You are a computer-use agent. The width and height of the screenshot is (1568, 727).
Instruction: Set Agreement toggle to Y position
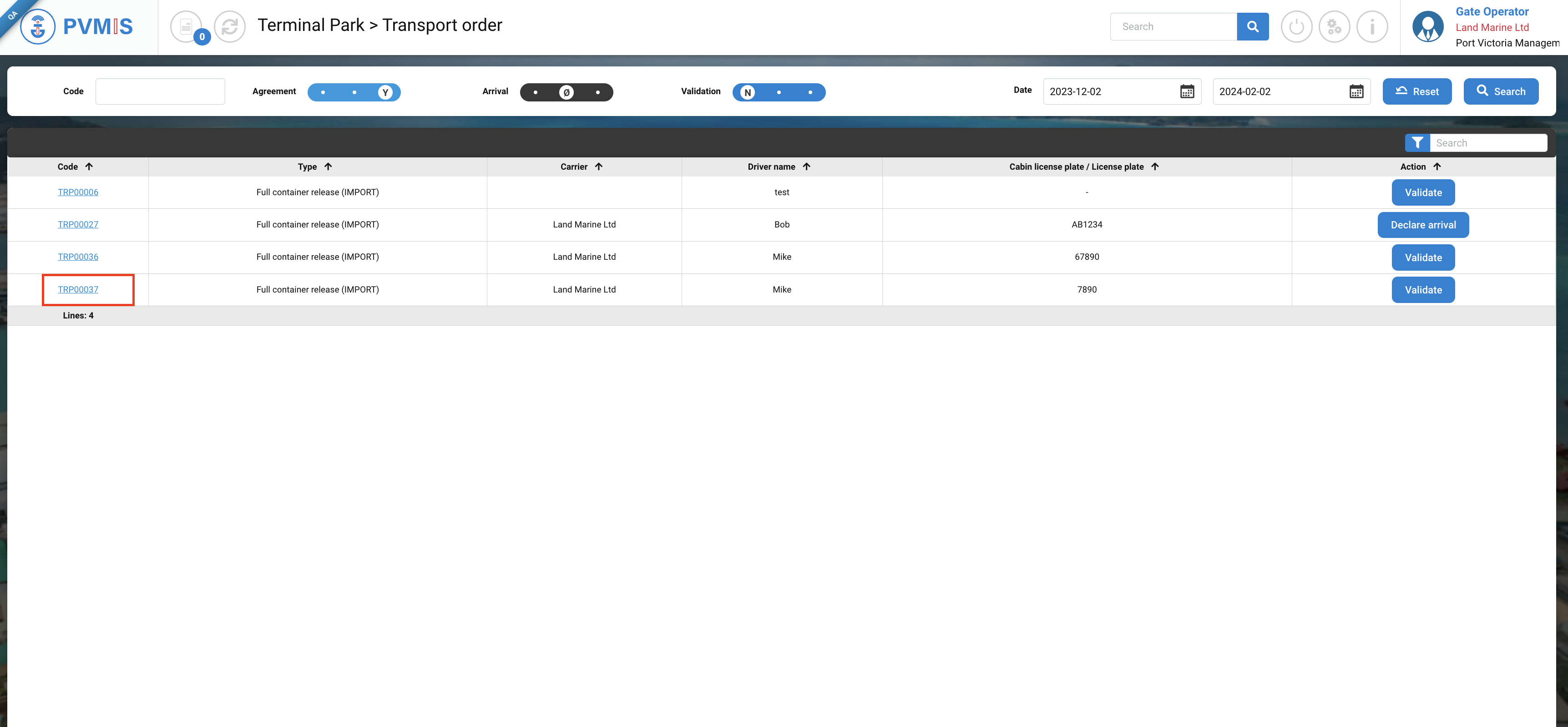coord(384,92)
